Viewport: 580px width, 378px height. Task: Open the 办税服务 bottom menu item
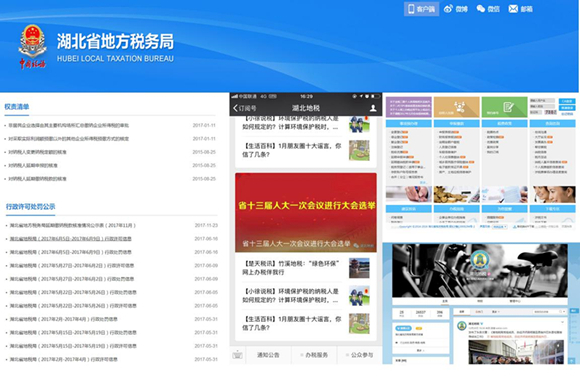coord(314,355)
